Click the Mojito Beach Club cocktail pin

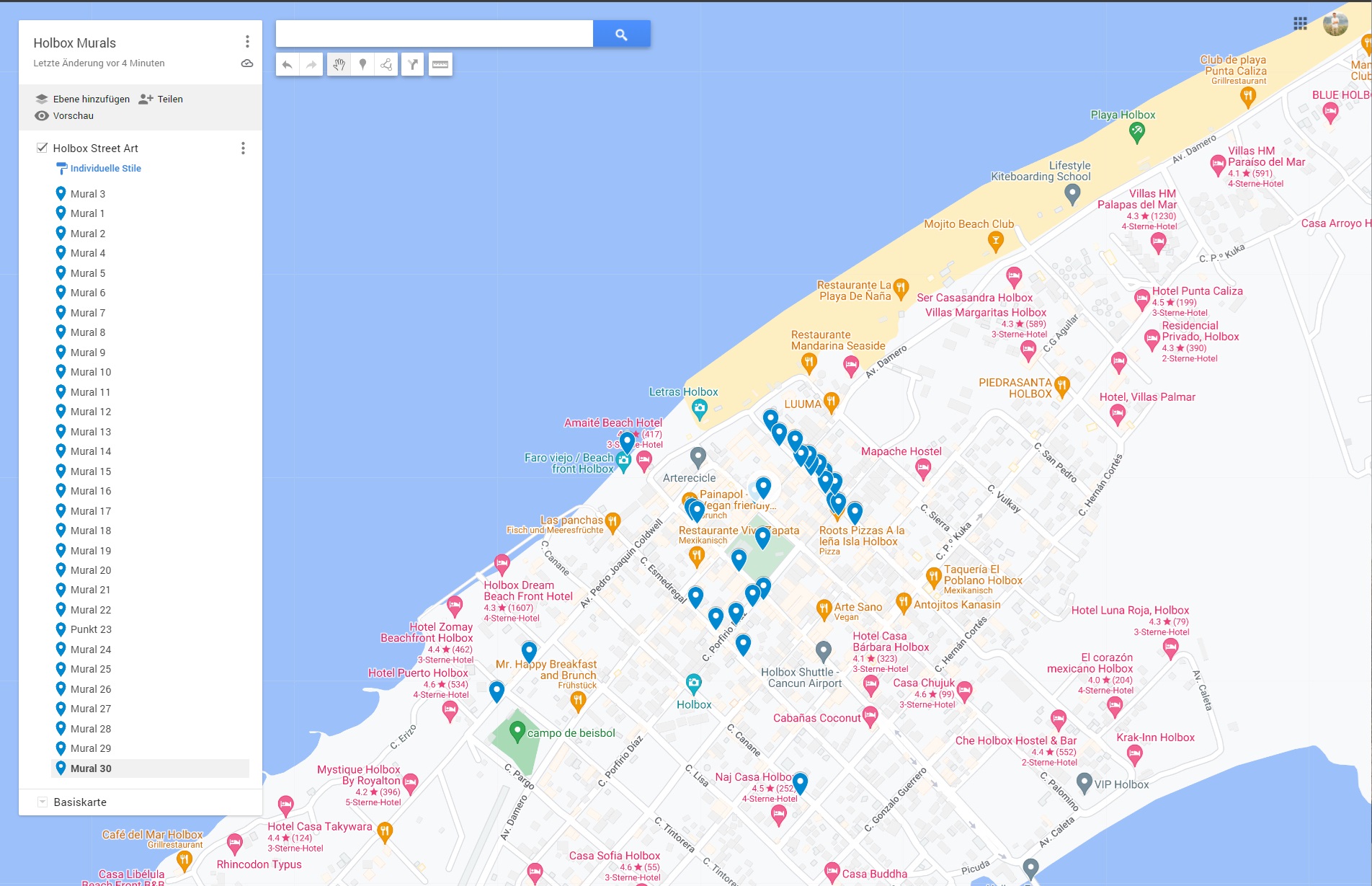tap(996, 242)
